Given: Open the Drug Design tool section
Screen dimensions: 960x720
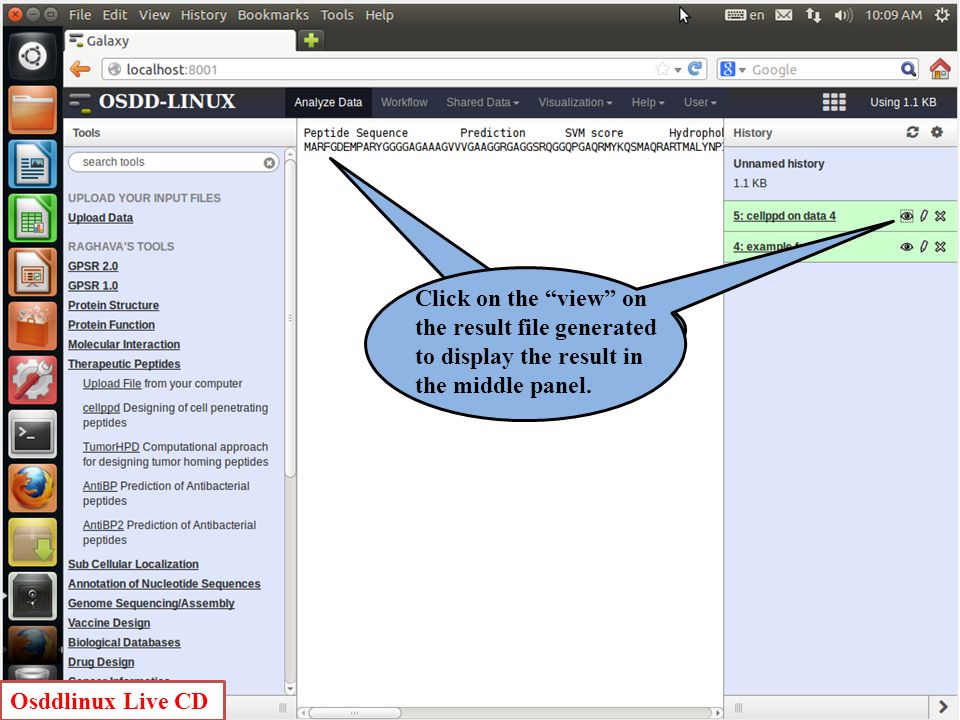Looking at the screenshot, I should click(101, 662).
